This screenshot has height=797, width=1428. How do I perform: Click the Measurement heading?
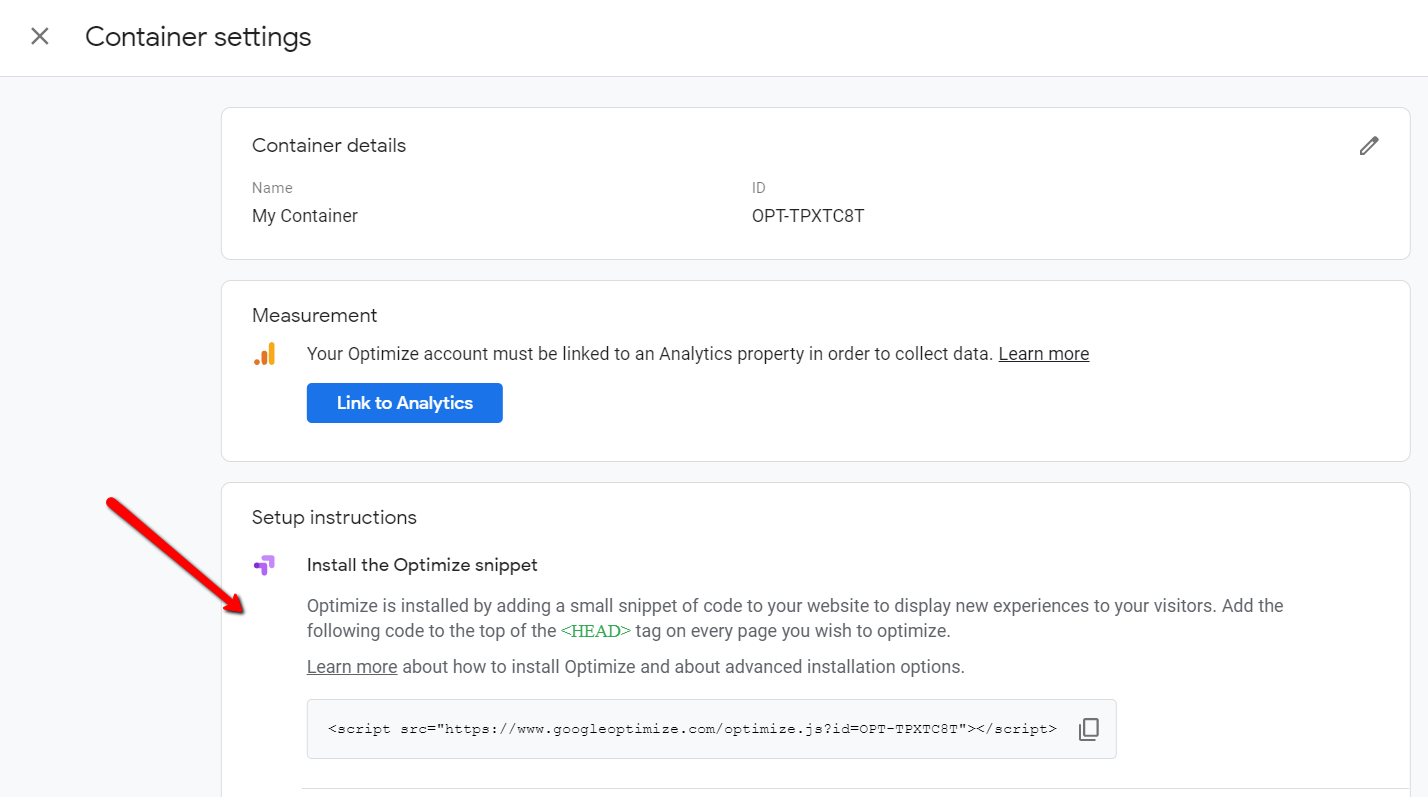315,316
